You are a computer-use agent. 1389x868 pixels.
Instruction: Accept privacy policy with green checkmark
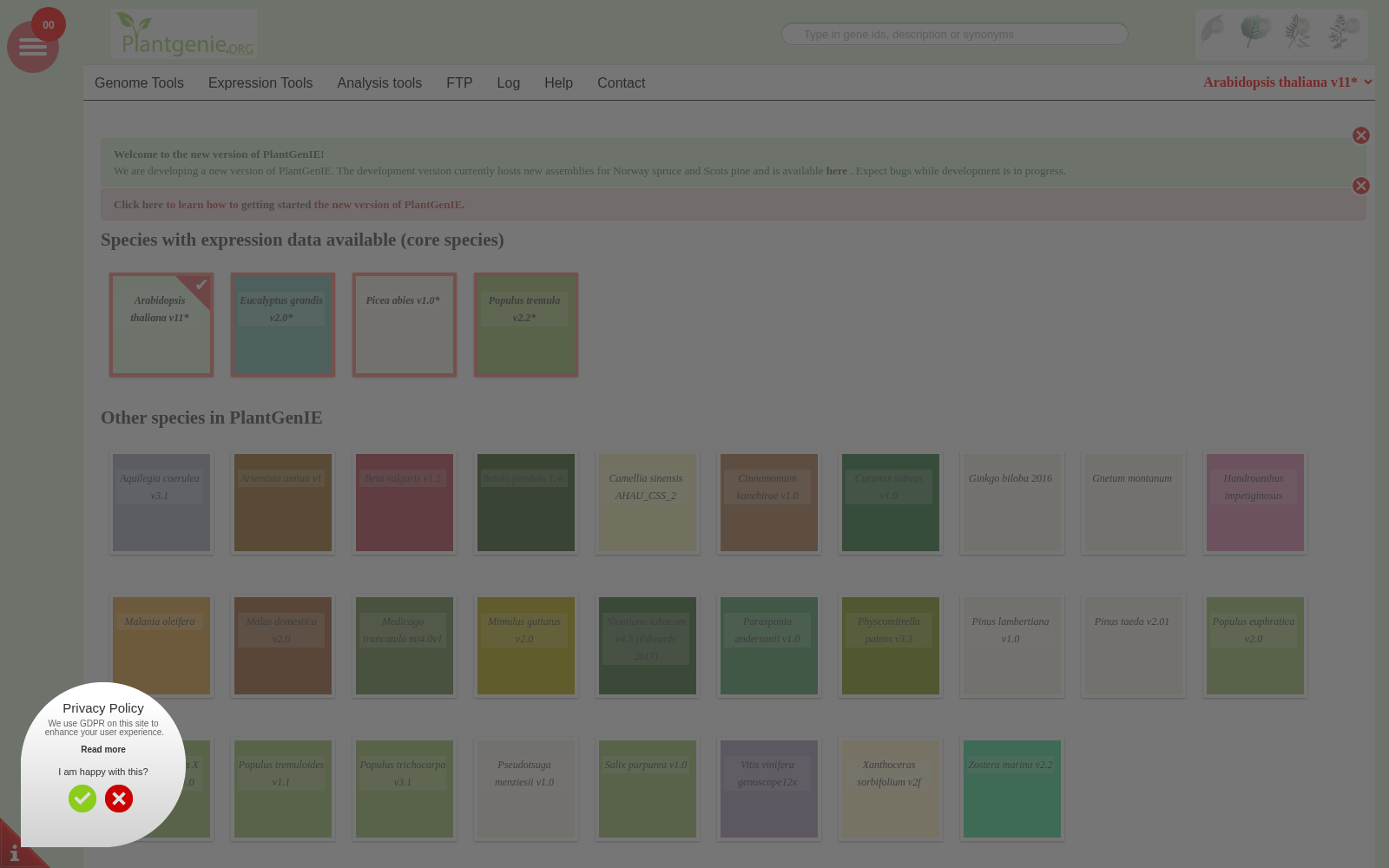82,799
